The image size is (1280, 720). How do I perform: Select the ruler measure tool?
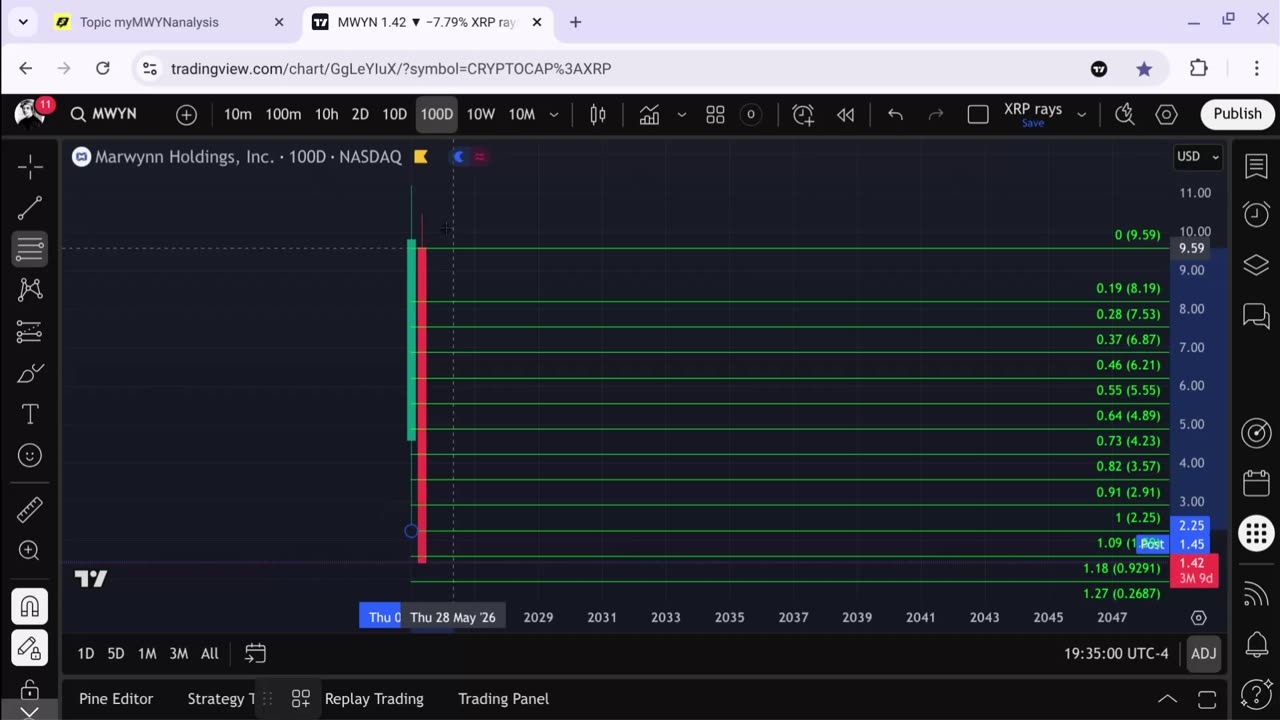(x=30, y=509)
